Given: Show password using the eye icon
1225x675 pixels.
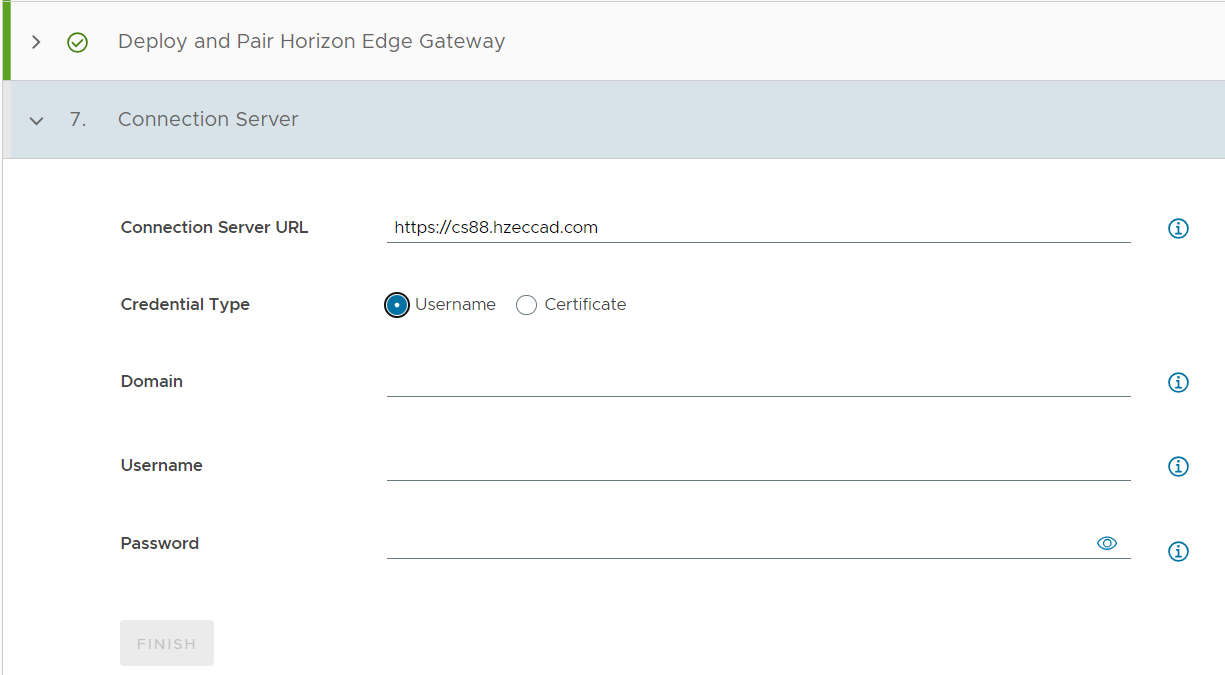Looking at the screenshot, I should (x=1106, y=543).
